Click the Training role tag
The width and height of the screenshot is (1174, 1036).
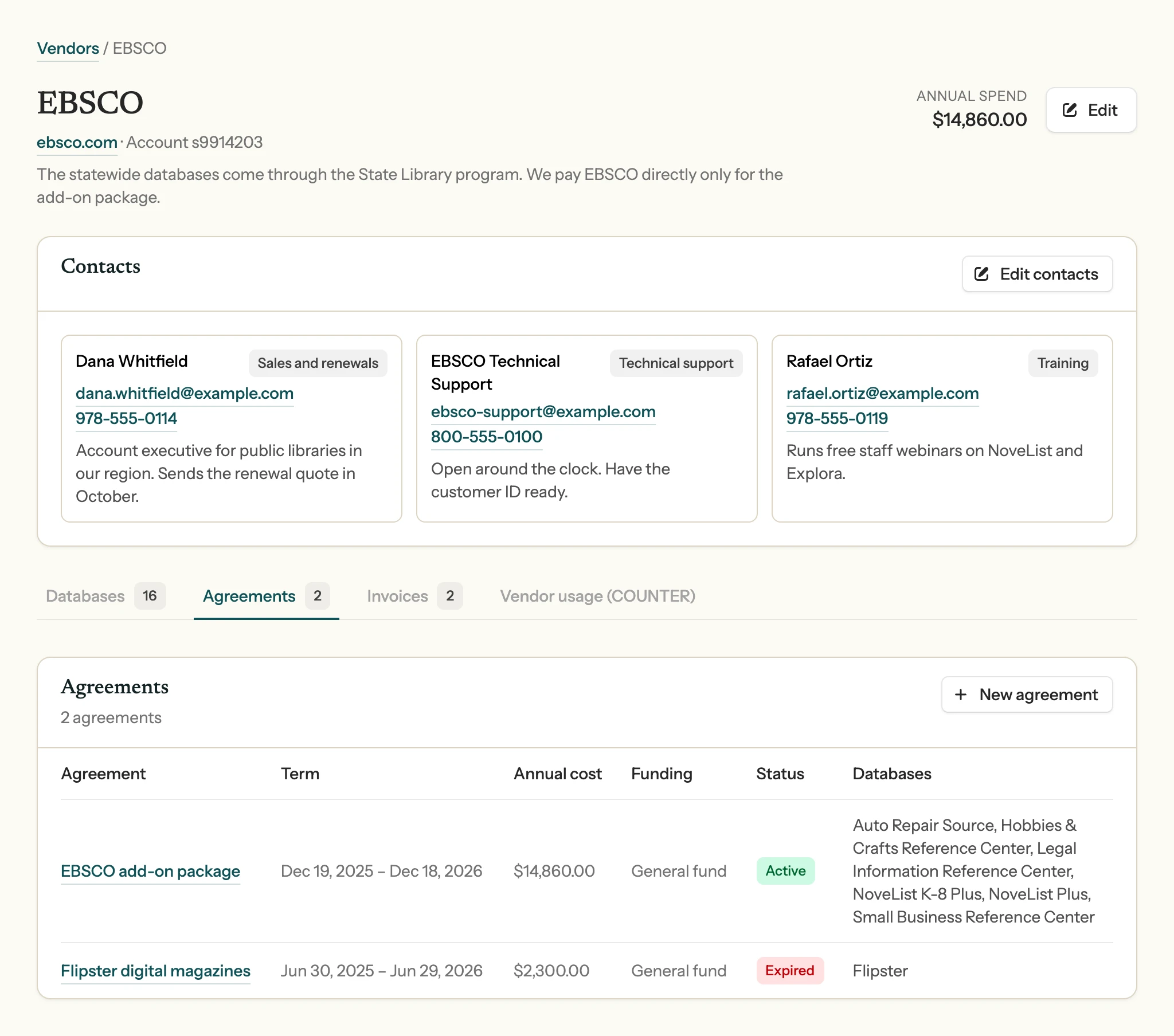coord(1063,363)
